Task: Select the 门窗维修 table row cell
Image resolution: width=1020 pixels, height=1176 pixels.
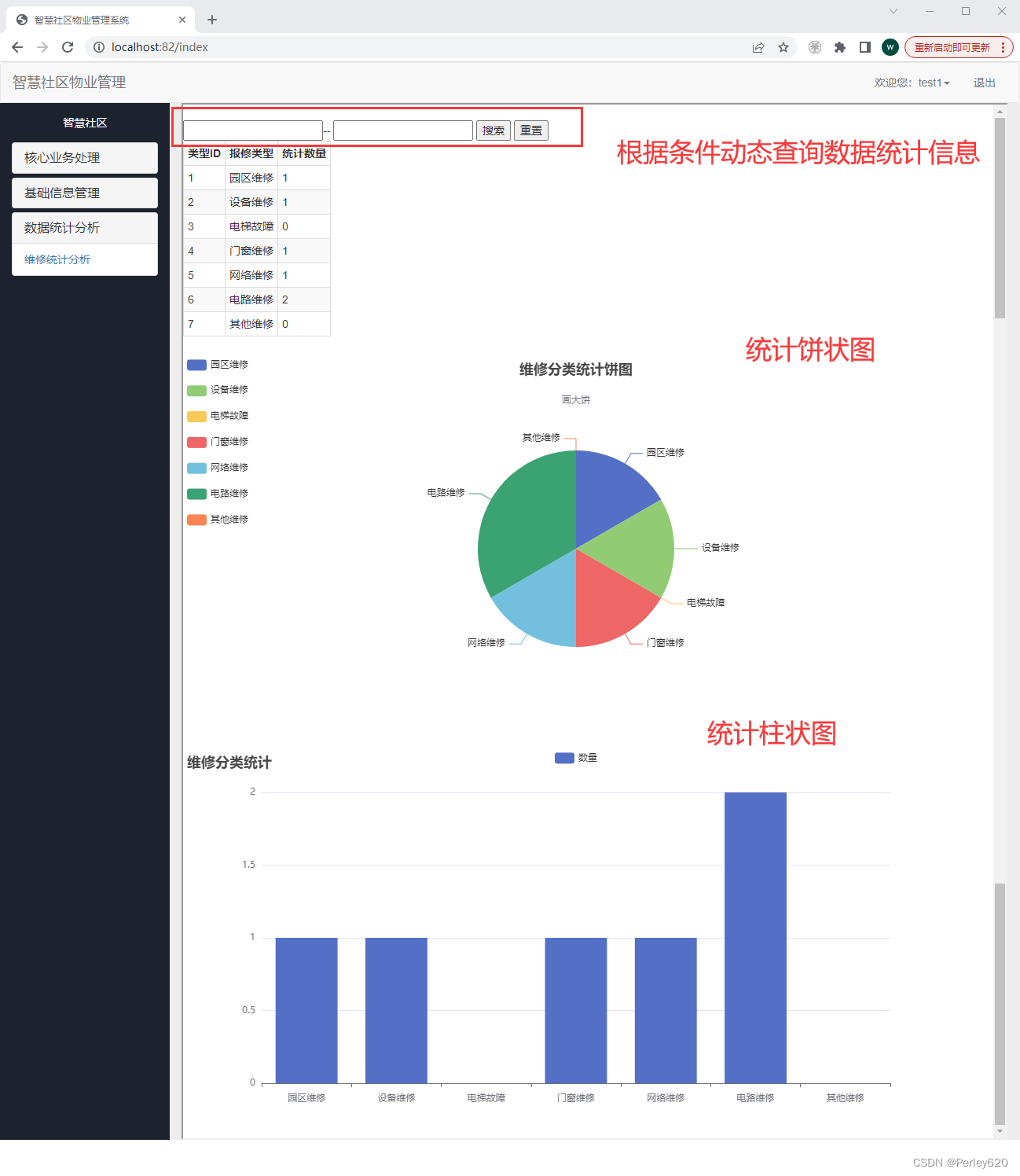Action: 251,251
